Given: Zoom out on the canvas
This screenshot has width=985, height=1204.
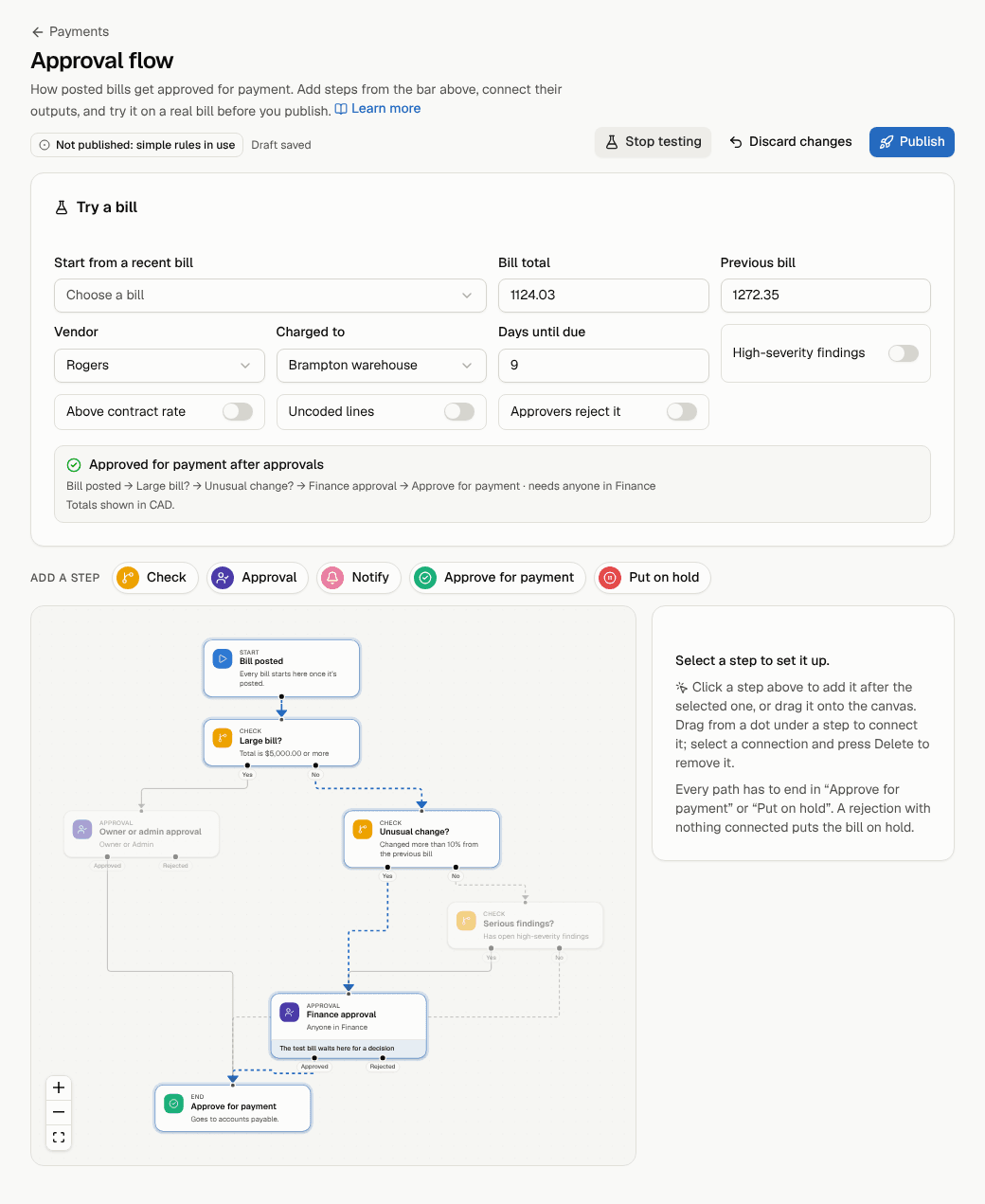Looking at the screenshot, I should (59, 1112).
